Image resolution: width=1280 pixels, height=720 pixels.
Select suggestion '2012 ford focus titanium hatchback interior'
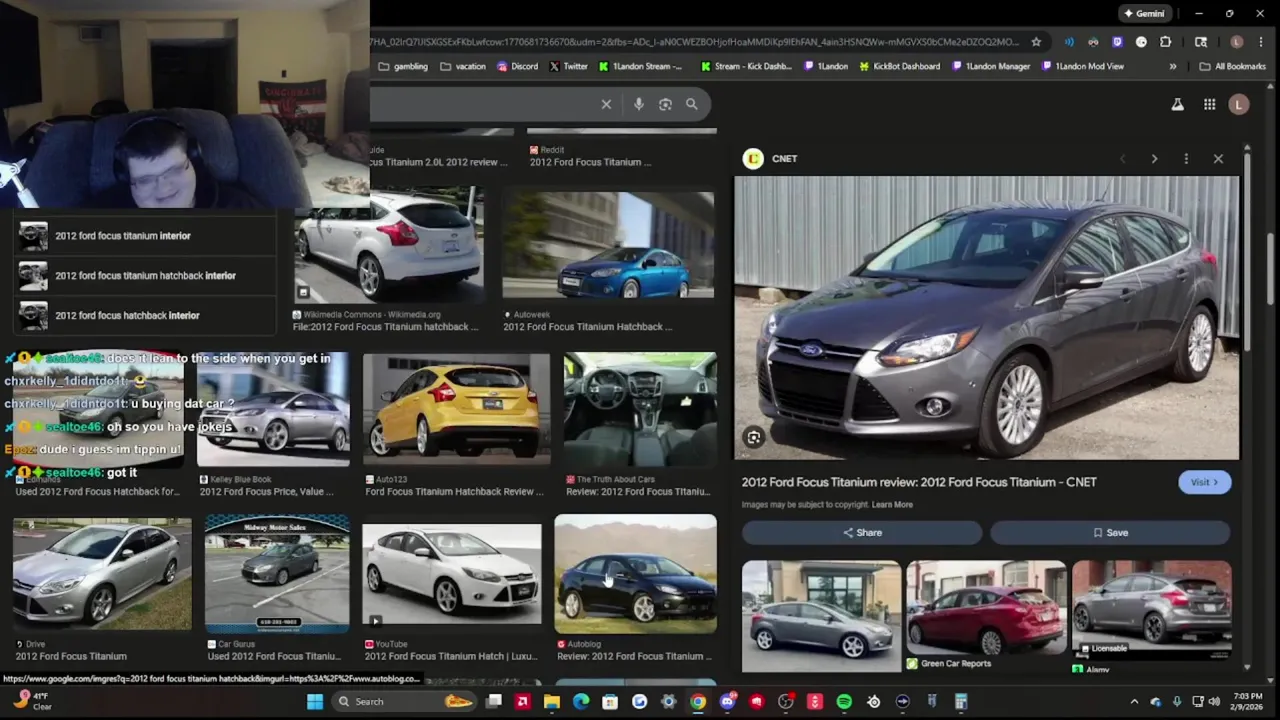pos(145,276)
